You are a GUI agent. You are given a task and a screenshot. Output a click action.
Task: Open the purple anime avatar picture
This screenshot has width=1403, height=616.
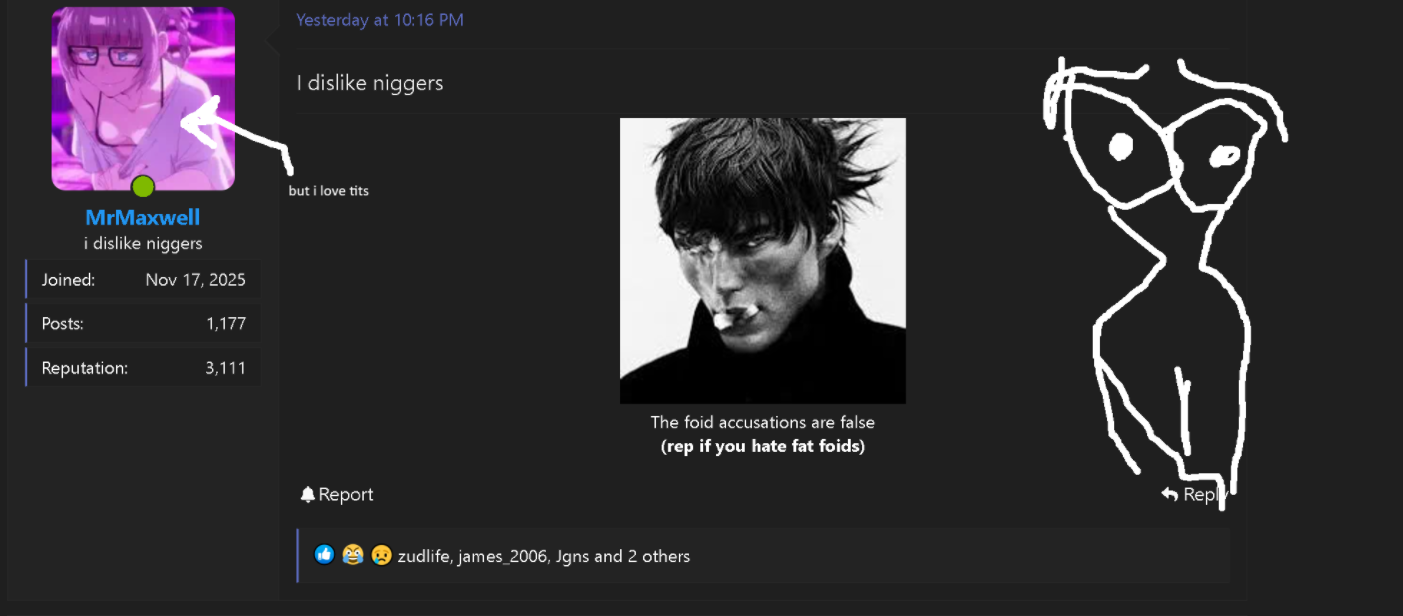(143, 98)
